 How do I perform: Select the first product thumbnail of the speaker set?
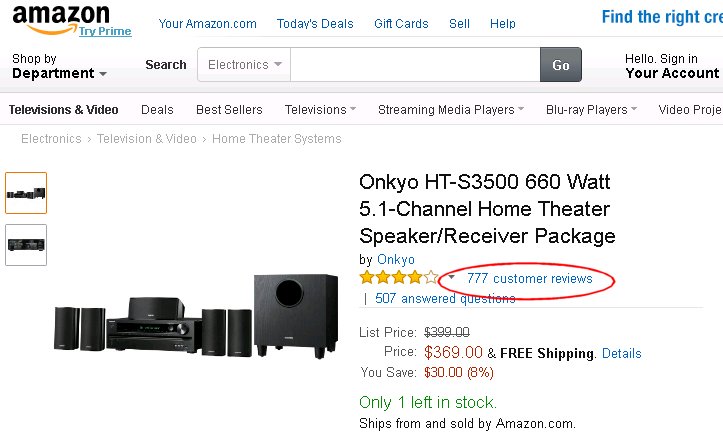point(26,193)
